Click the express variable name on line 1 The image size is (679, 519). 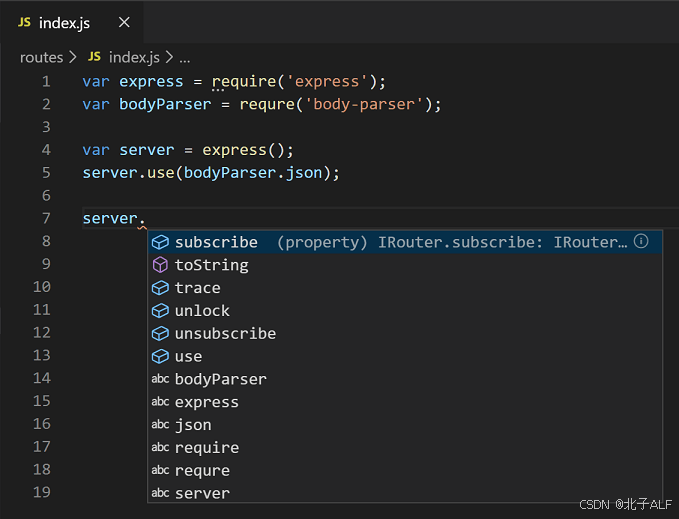click(151, 82)
